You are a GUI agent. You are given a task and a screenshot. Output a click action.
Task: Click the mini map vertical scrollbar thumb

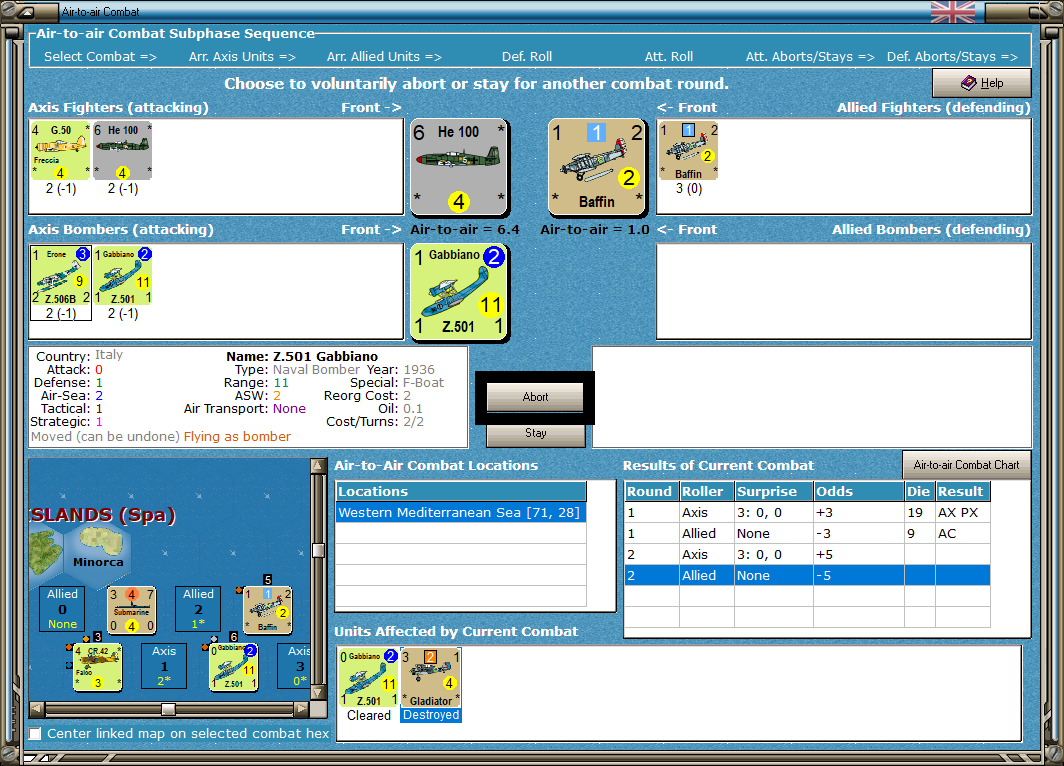pyautogui.click(x=318, y=550)
